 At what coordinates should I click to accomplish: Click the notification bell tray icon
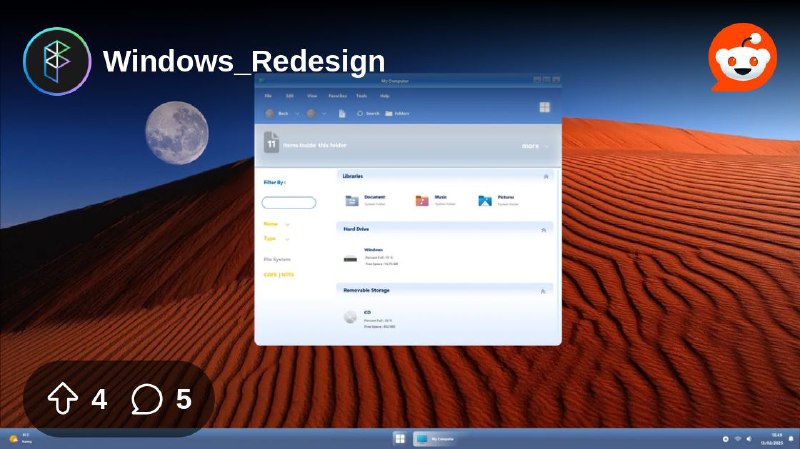point(791,439)
